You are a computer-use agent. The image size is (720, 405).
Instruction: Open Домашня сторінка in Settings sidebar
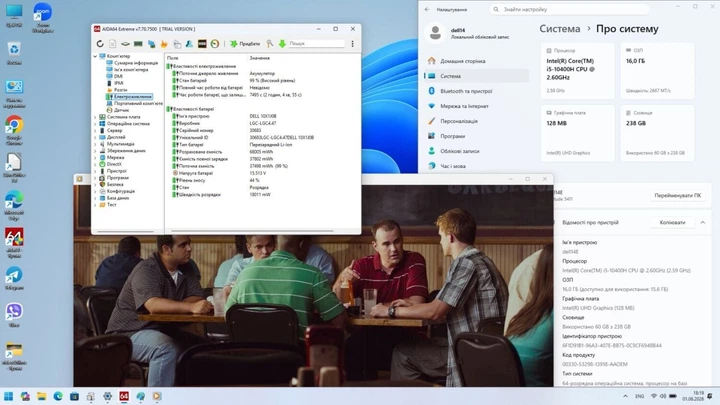coord(477,61)
